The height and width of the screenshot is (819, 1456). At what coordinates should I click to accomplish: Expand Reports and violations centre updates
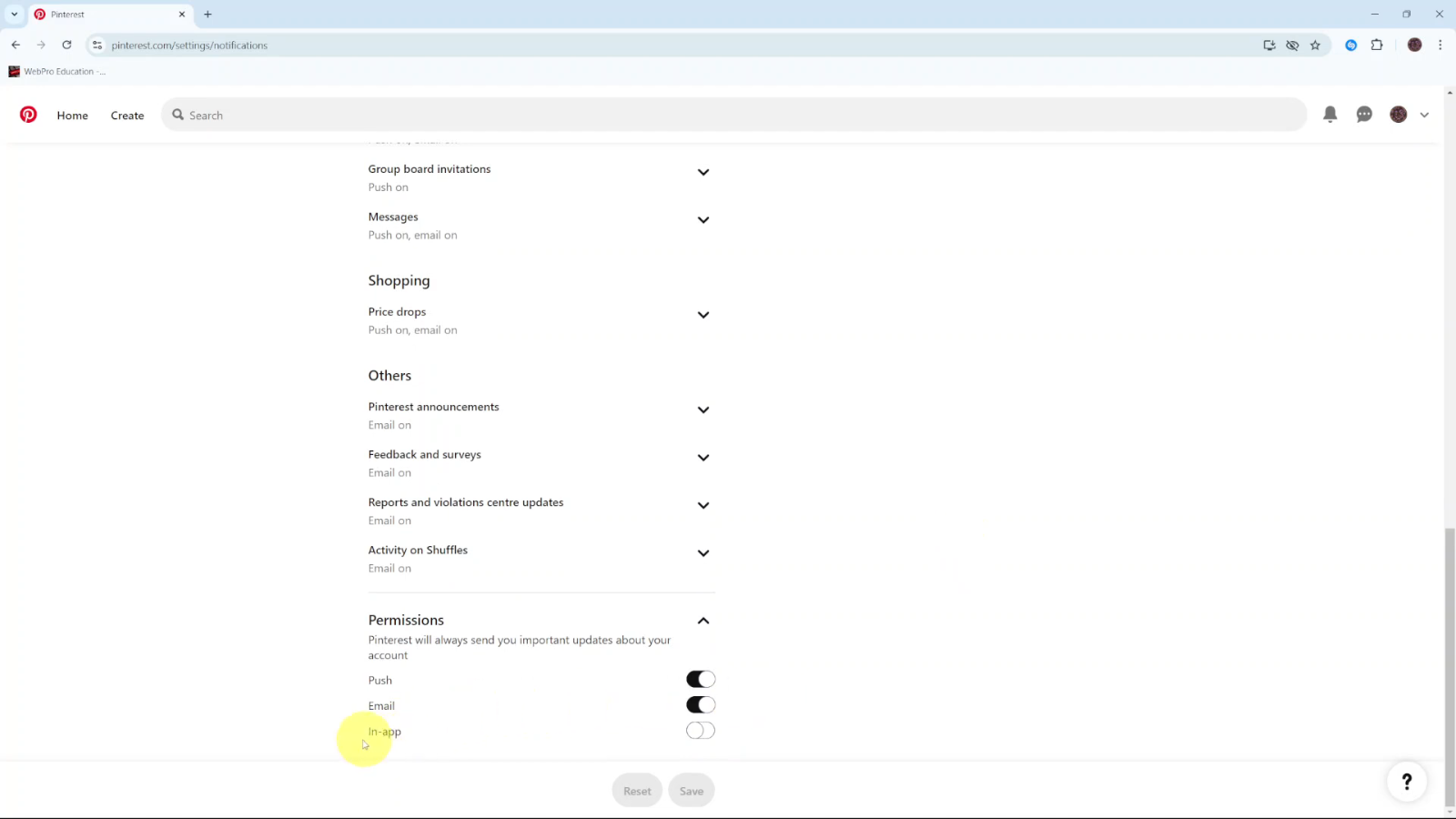[703, 505]
